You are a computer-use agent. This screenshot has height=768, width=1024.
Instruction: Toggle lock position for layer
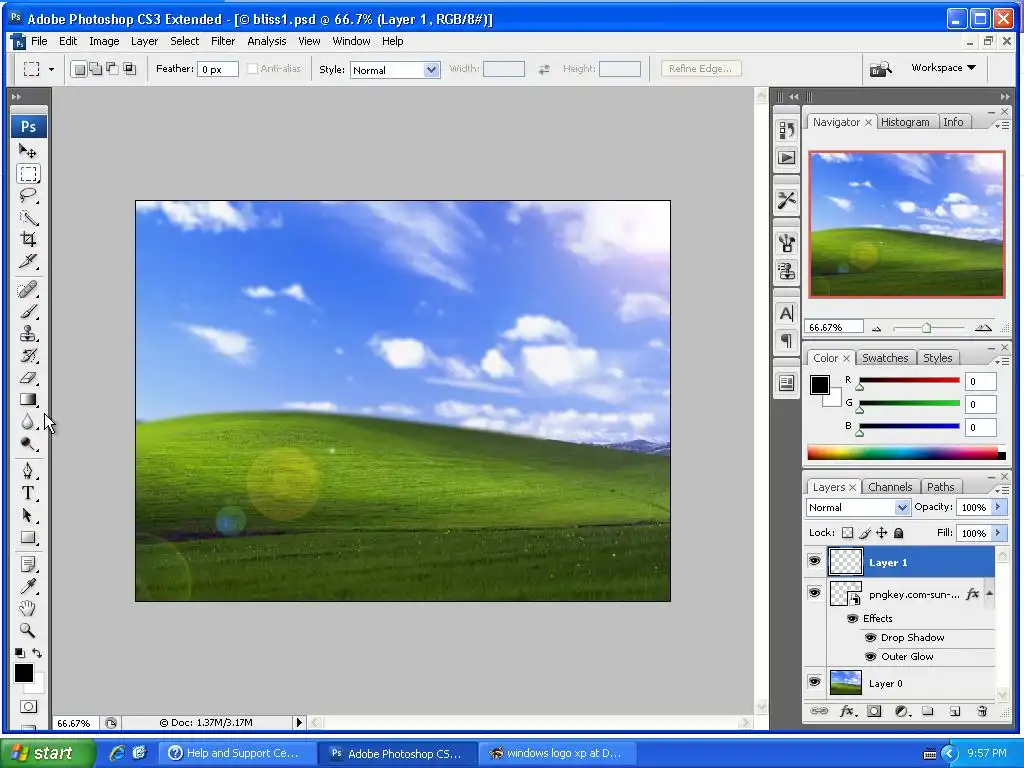pyautogui.click(x=882, y=533)
